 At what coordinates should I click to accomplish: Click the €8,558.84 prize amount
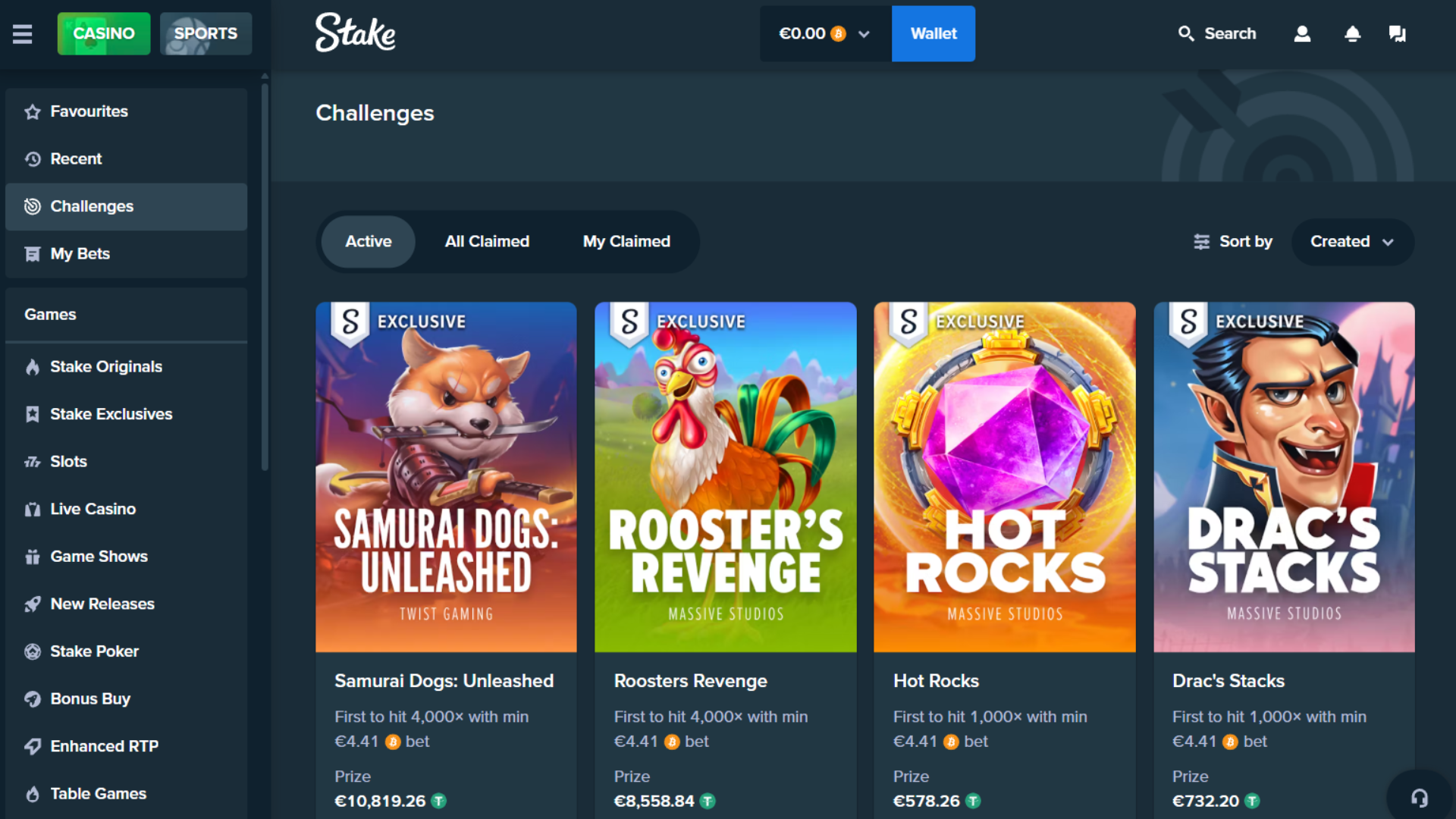654,801
